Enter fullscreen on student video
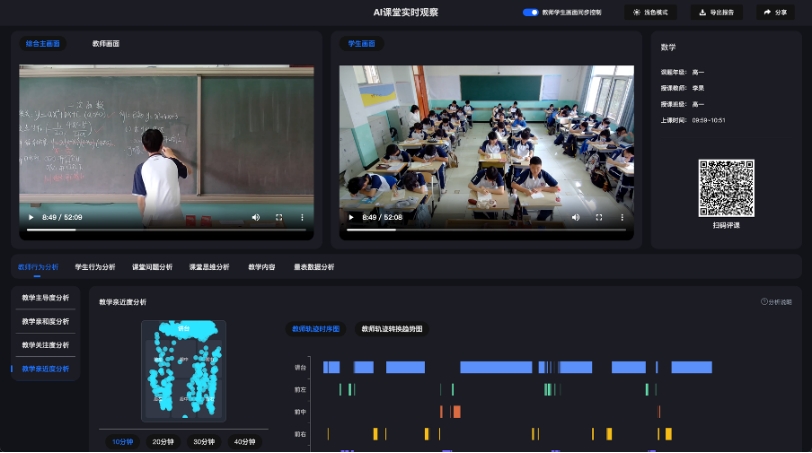The height and width of the screenshot is (453, 812). click(599, 217)
